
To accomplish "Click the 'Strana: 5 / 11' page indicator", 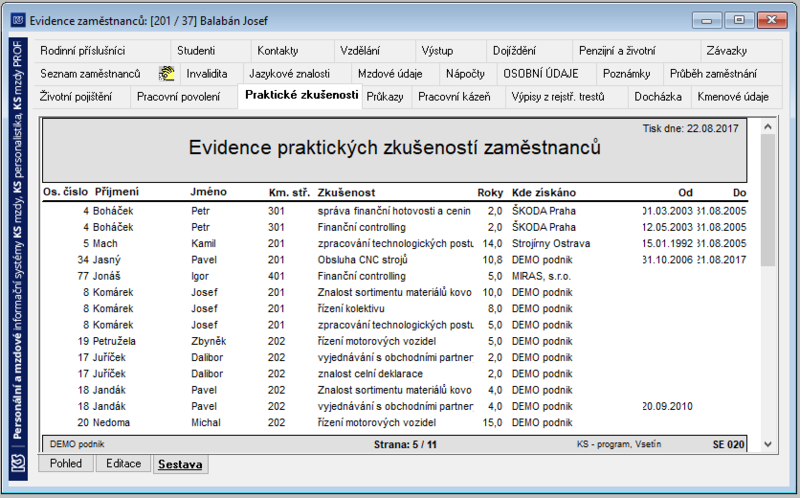I will 405,444.
